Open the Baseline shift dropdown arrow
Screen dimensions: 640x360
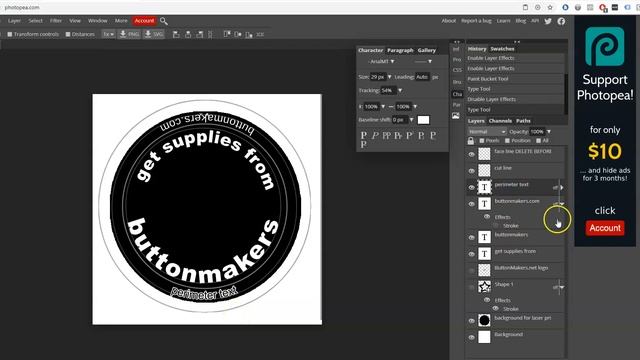[411, 120]
